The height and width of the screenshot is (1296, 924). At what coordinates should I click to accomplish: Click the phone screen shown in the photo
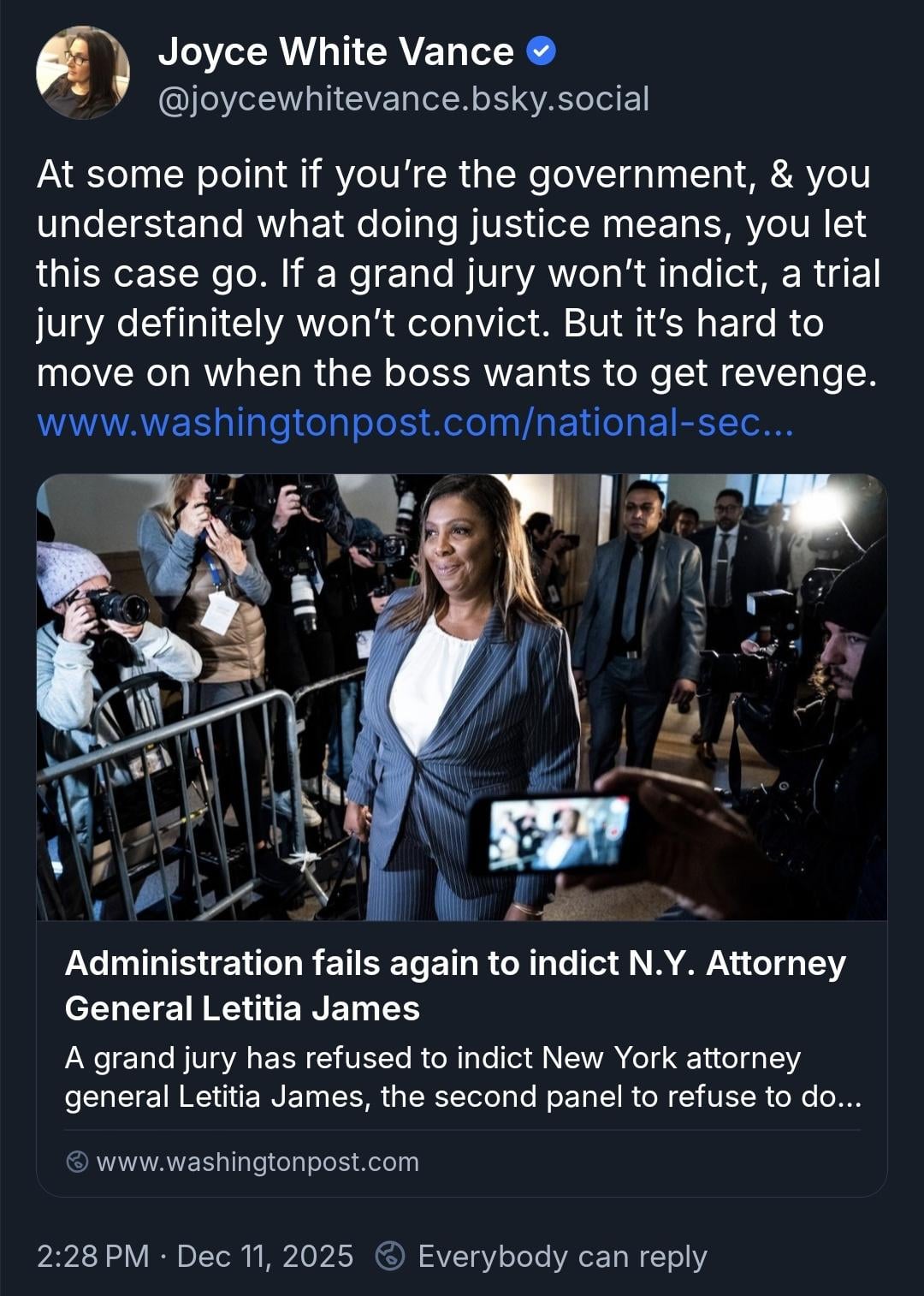(x=556, y=832)
